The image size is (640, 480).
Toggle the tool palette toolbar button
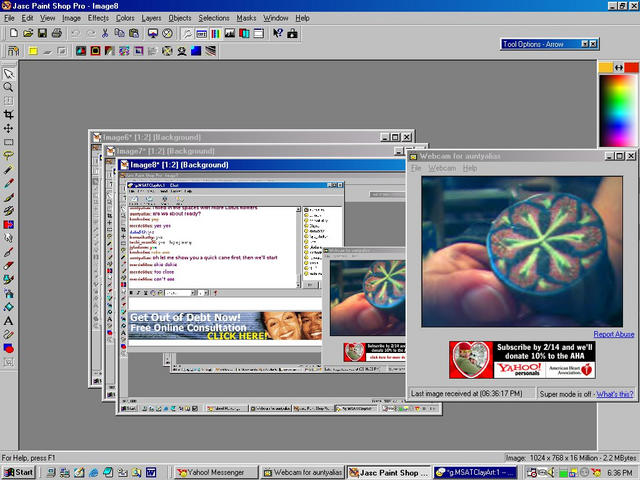187,33
